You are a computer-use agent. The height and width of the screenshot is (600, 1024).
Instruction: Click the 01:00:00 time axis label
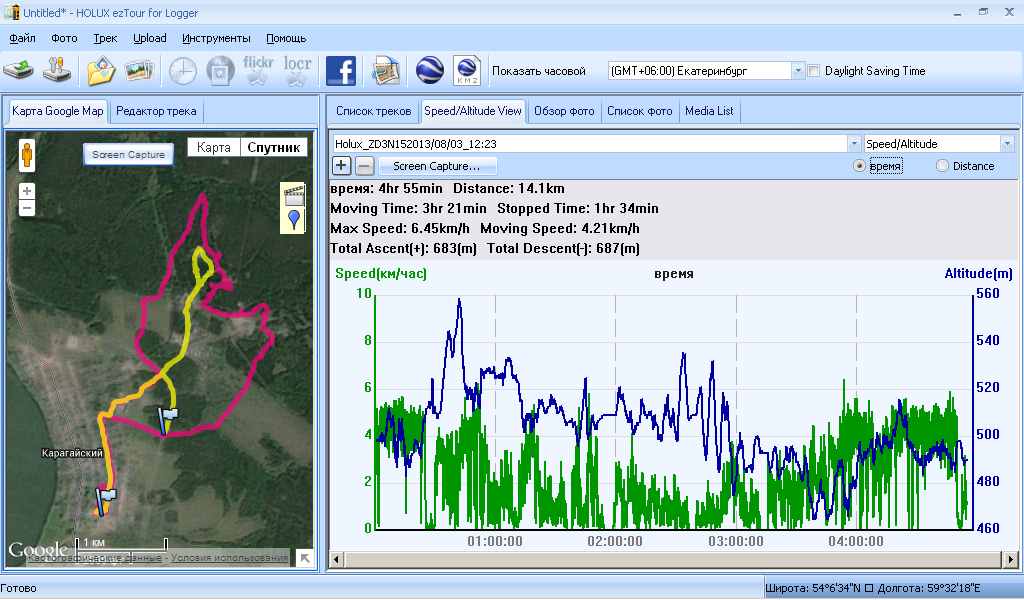[494, 541]
